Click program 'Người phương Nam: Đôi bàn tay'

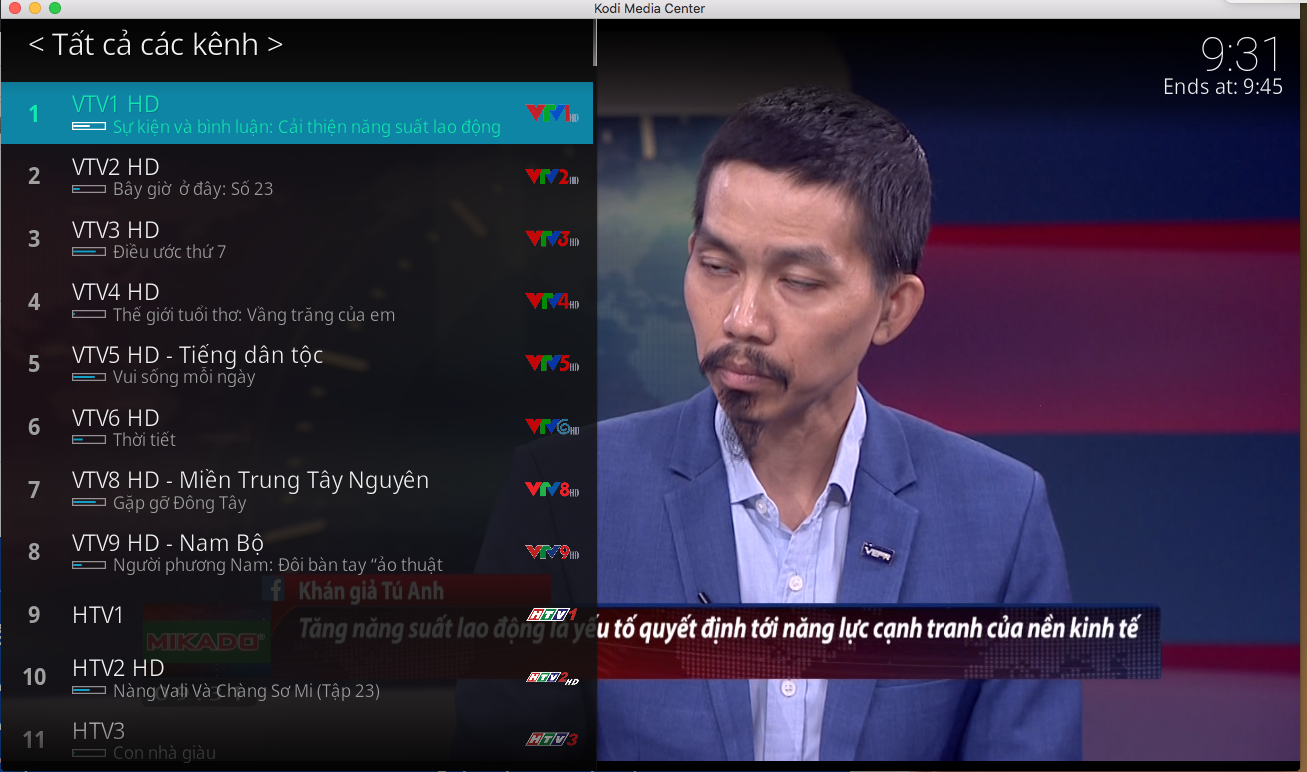pos(278,565)
